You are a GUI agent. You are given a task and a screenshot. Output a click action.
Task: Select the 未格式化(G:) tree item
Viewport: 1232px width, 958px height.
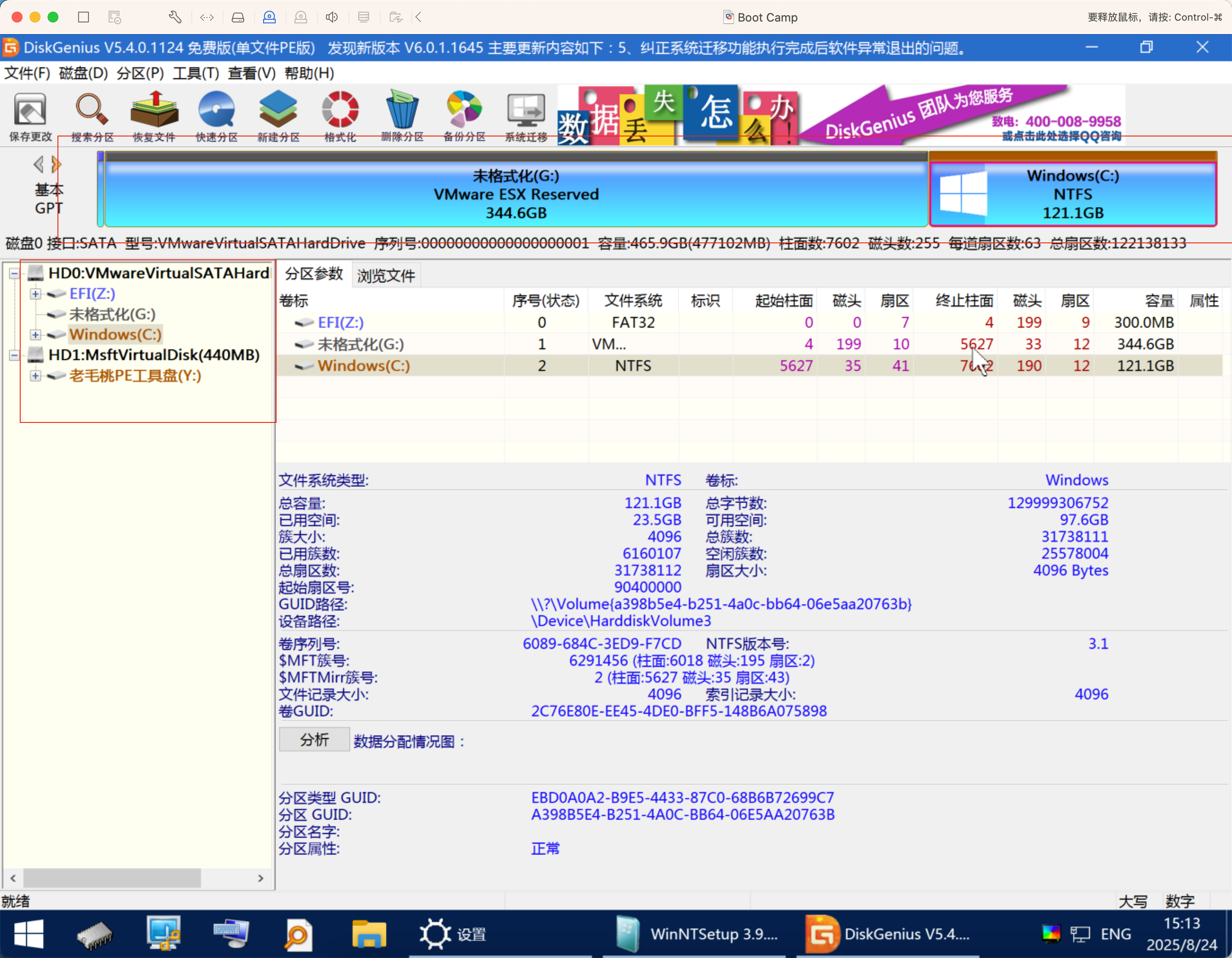pyautogui.click(x=112, y=314)
